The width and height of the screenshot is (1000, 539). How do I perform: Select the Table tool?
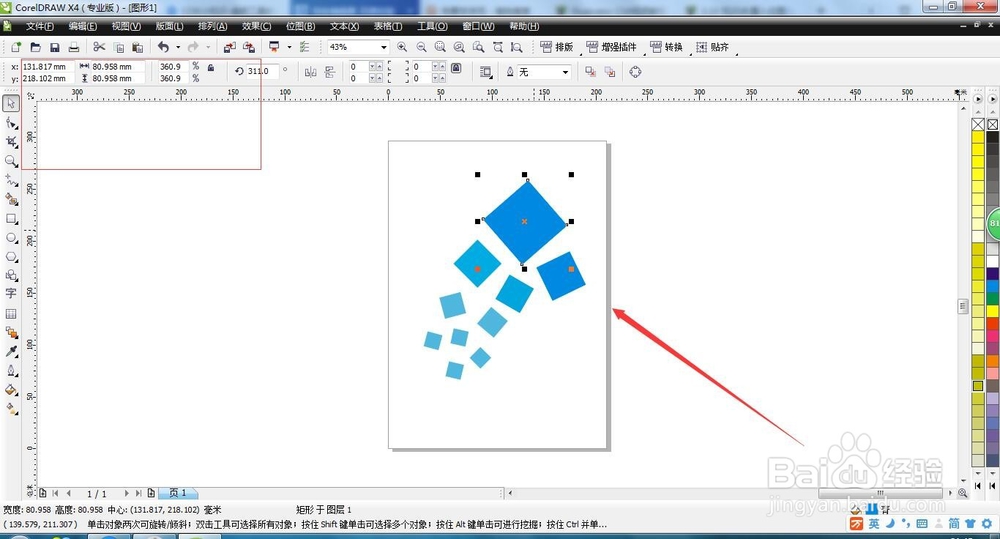11,313
